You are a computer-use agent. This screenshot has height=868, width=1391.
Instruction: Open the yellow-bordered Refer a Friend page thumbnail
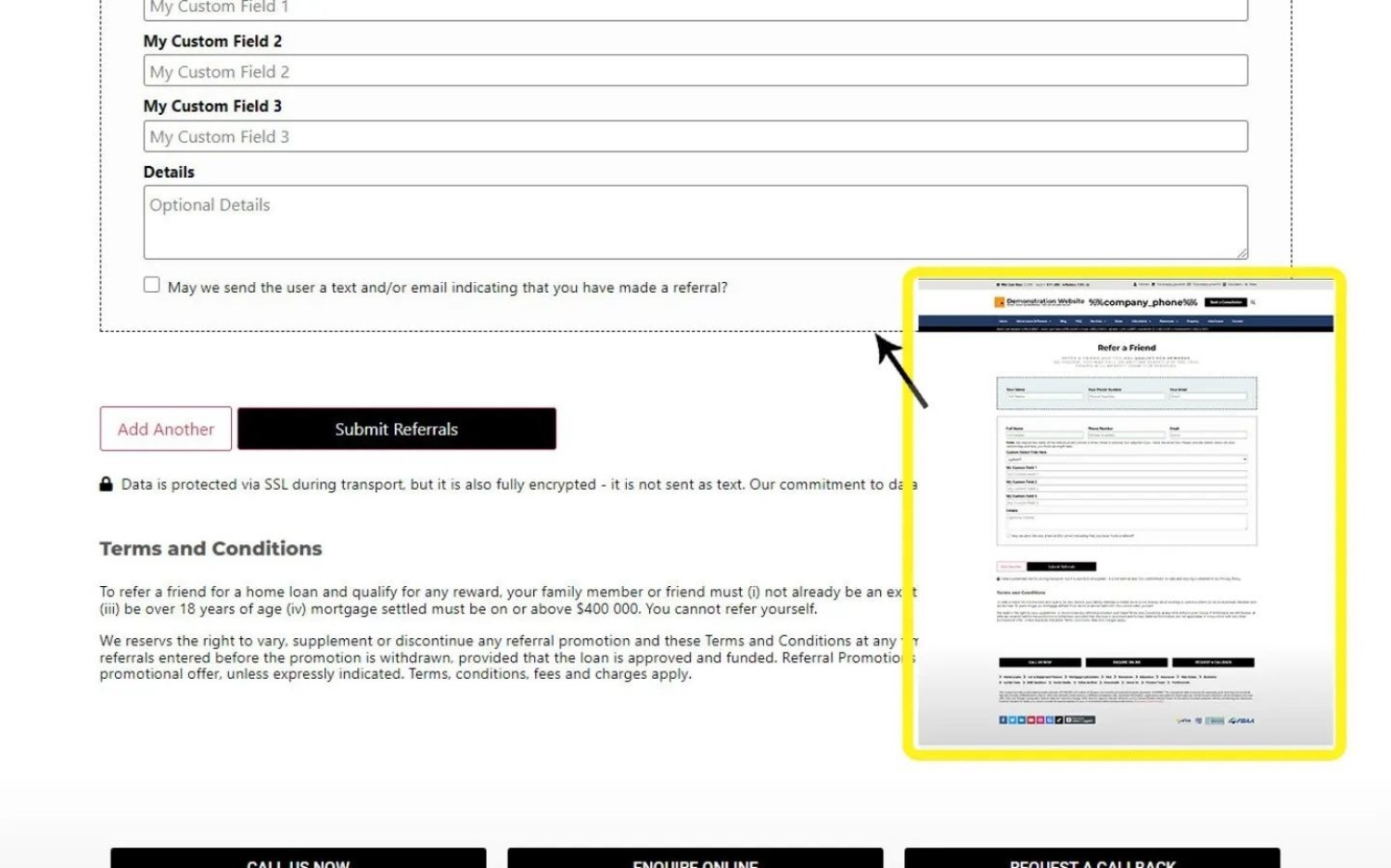tap(1125, 513)
